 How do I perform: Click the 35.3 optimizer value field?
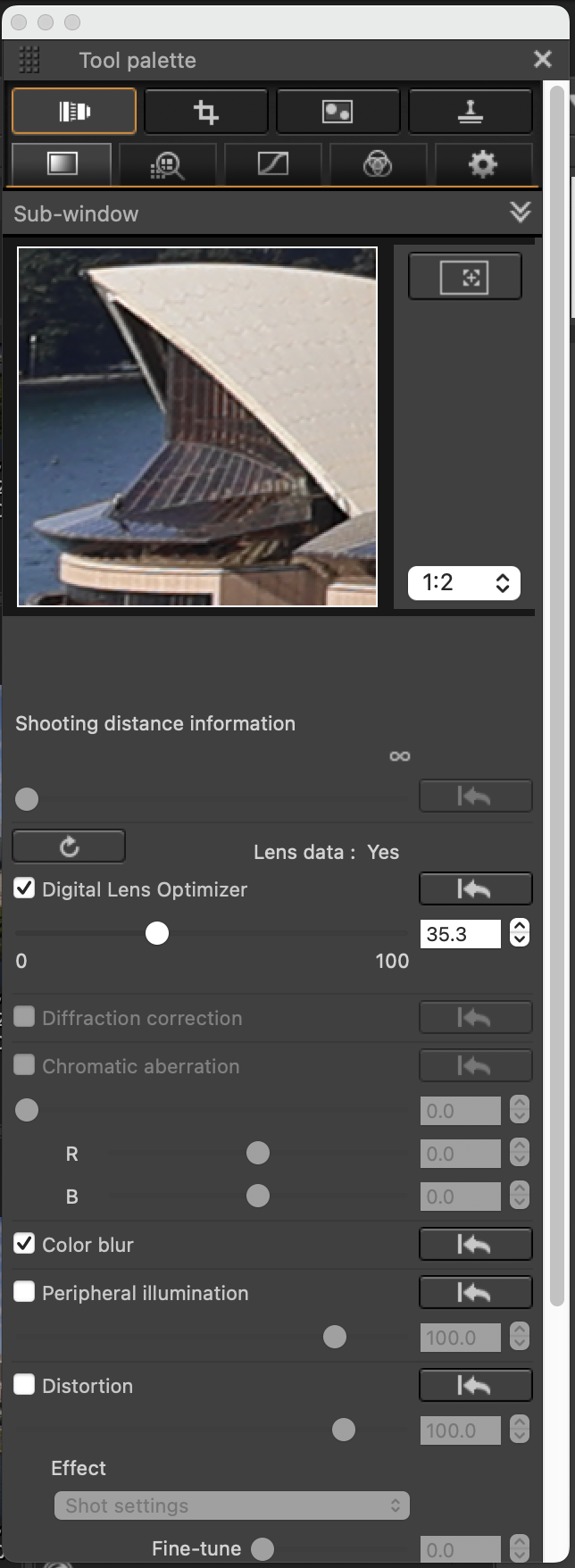(x=461, y=934)
